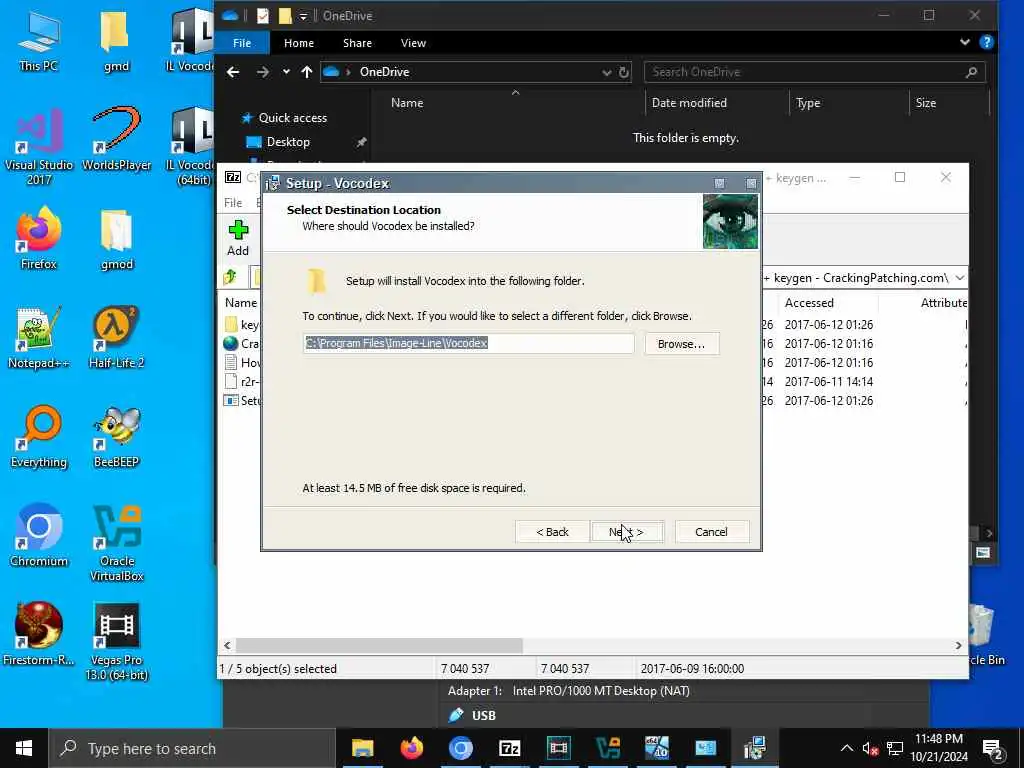Launch Notepad++ desktop shortcut
The image size is (1024, 768).
pyautogui.click(x=39, y=338)
